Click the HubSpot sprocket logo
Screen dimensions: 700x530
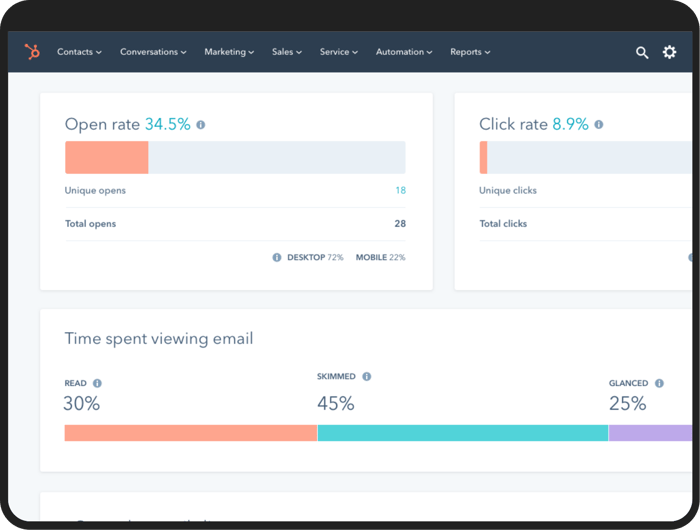[x=33, y=52]
